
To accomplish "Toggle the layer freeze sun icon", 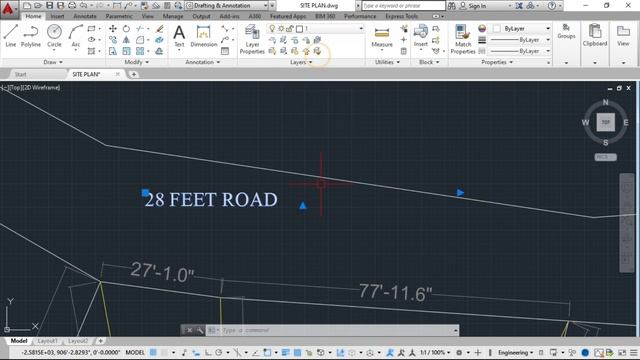I will [281, 29].
